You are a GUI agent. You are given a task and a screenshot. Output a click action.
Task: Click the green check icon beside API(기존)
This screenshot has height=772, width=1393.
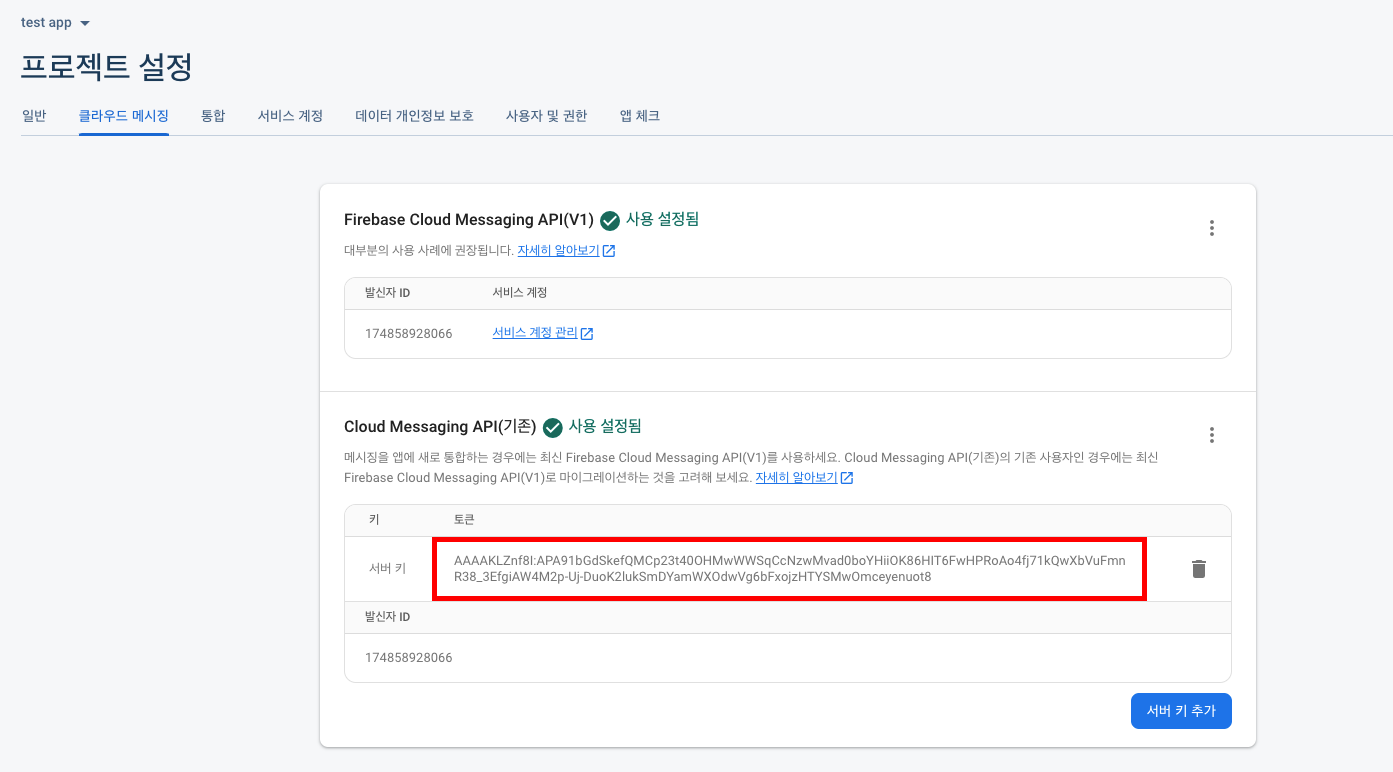coord(553,427)
